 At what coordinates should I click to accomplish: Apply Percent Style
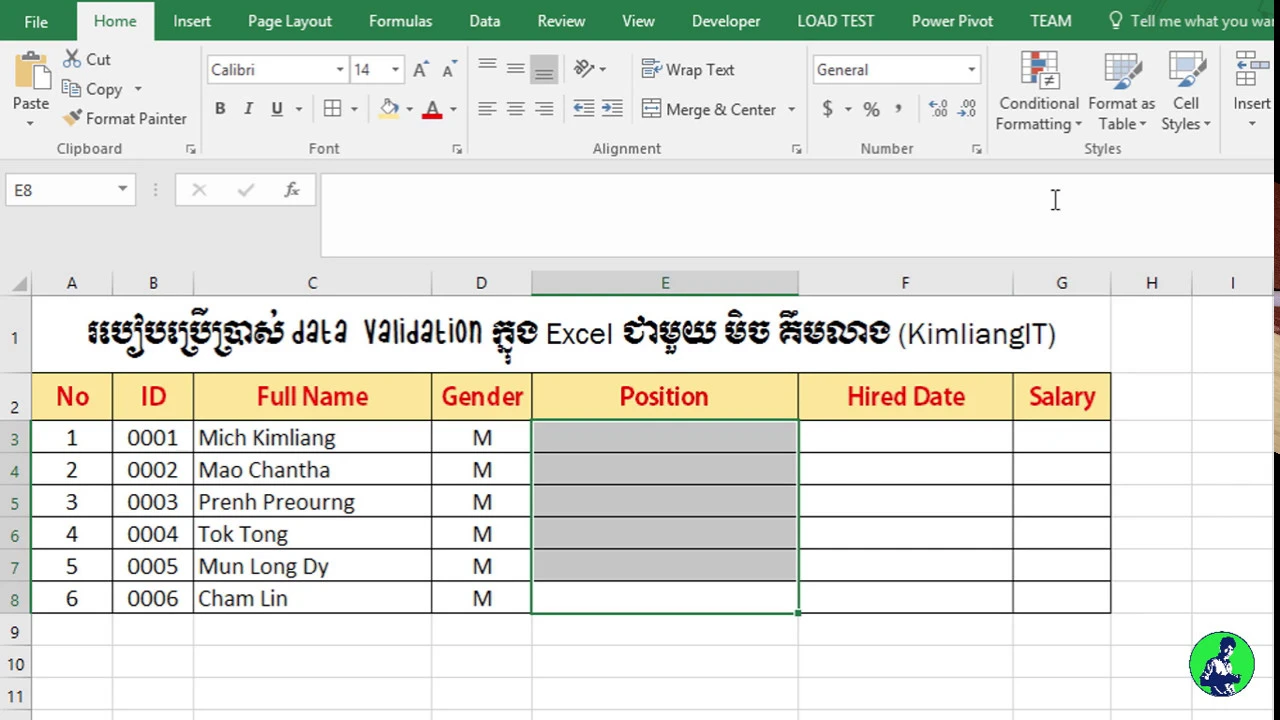(871, 109)
